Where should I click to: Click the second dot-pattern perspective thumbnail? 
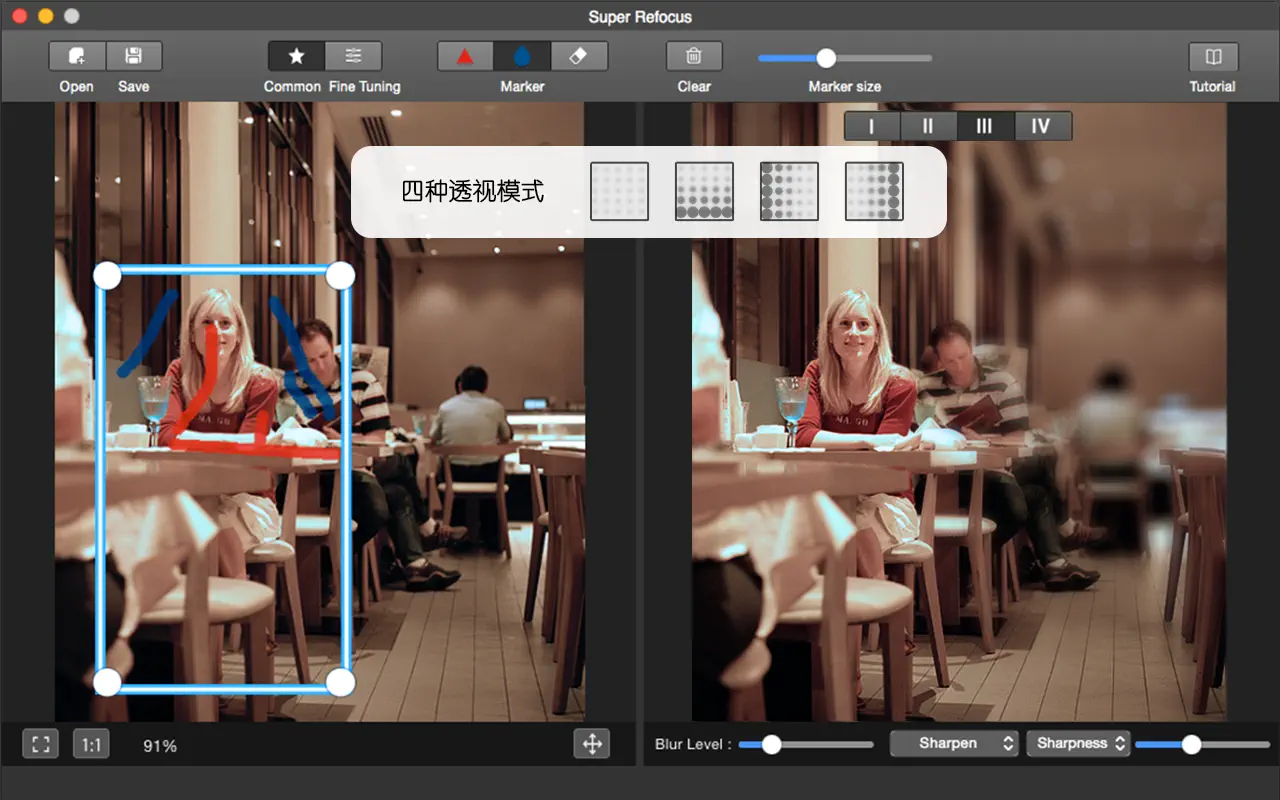[704, 191]
